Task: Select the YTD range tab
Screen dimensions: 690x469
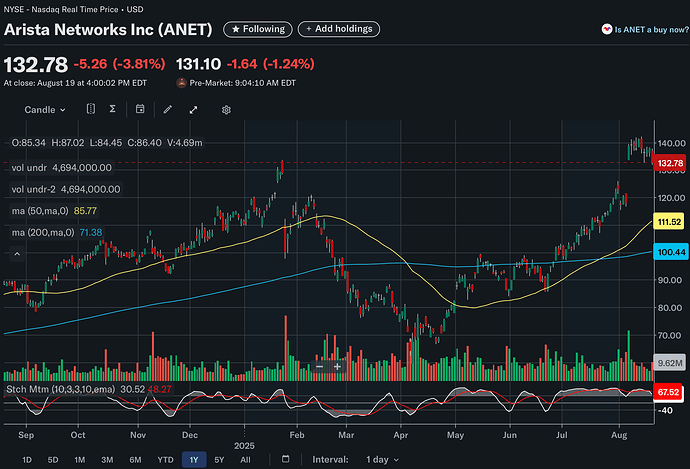Action: click(165, 460)
